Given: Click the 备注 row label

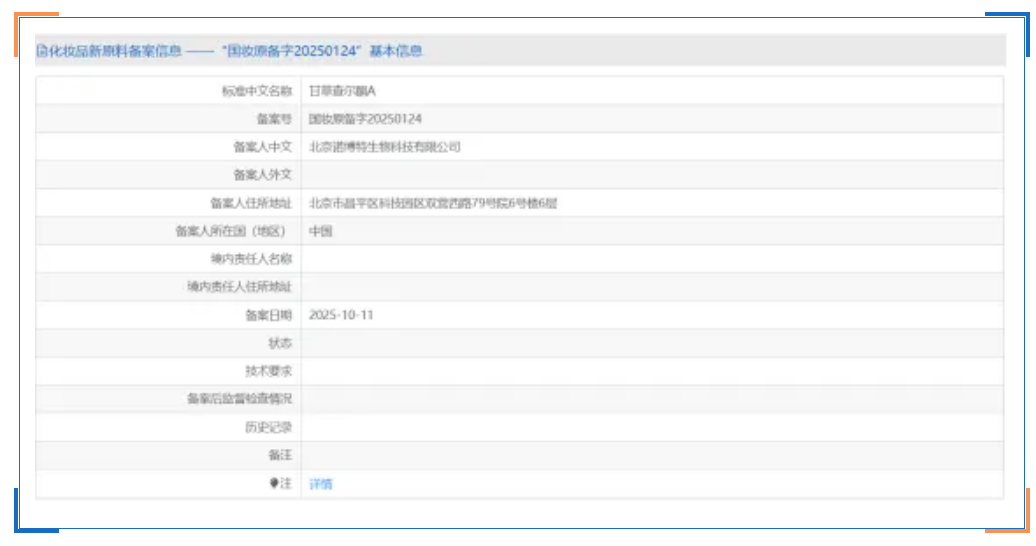Looking at the screenshot, I should pos(280,455).
